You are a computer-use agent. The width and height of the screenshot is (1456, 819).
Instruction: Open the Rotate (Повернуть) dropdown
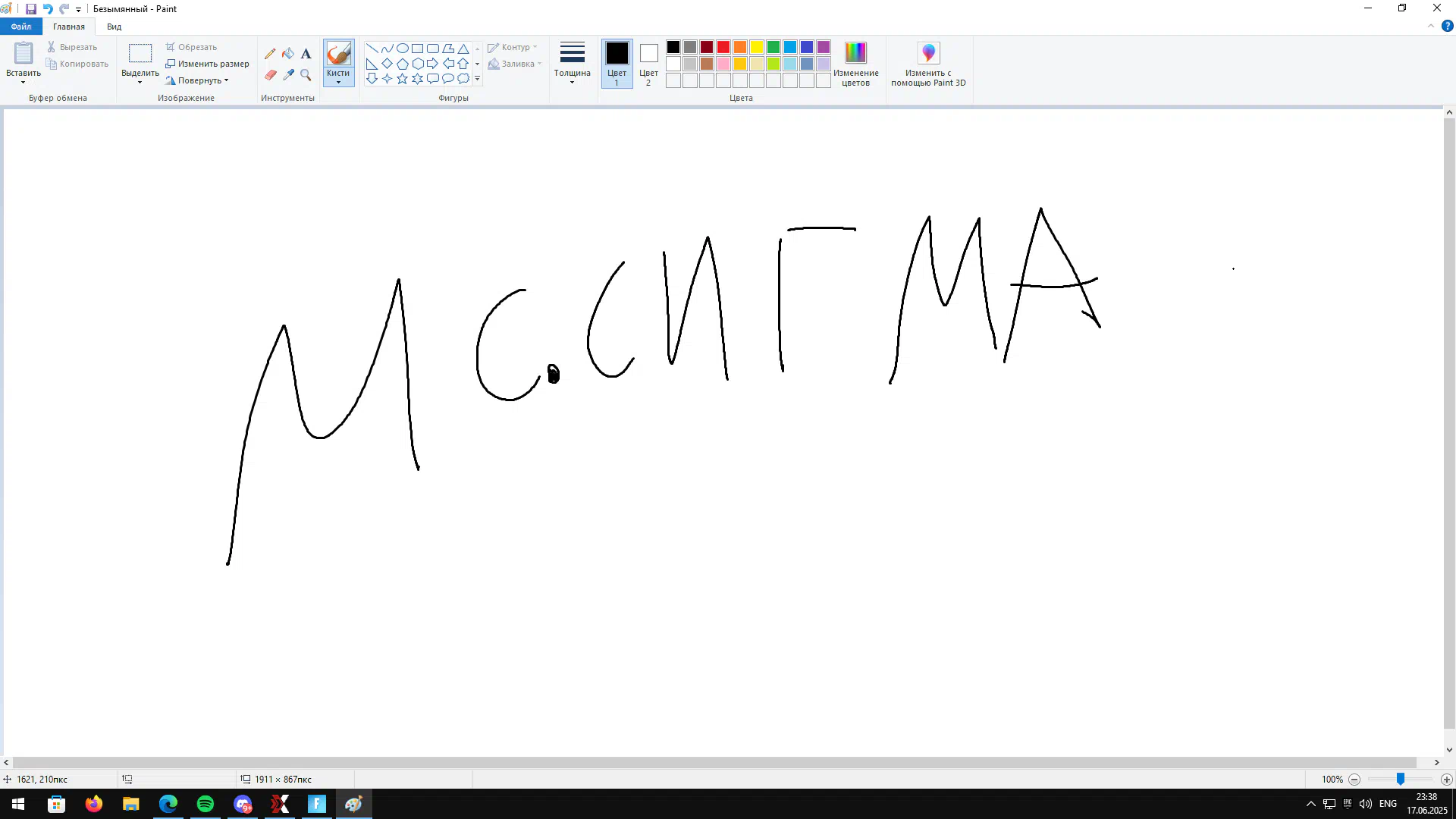tap(197, 80)
